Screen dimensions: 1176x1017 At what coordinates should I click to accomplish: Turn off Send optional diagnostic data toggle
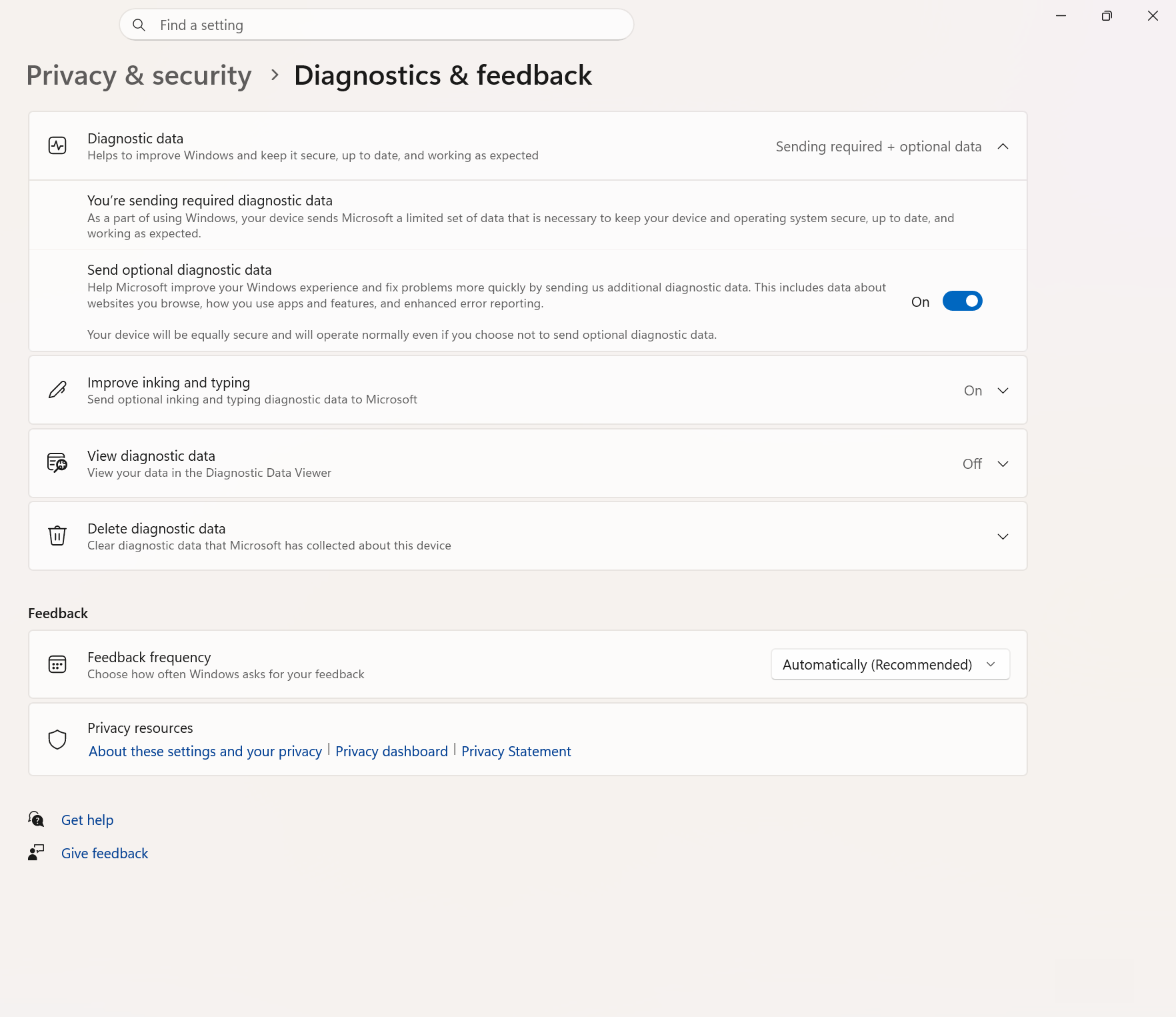962,301
